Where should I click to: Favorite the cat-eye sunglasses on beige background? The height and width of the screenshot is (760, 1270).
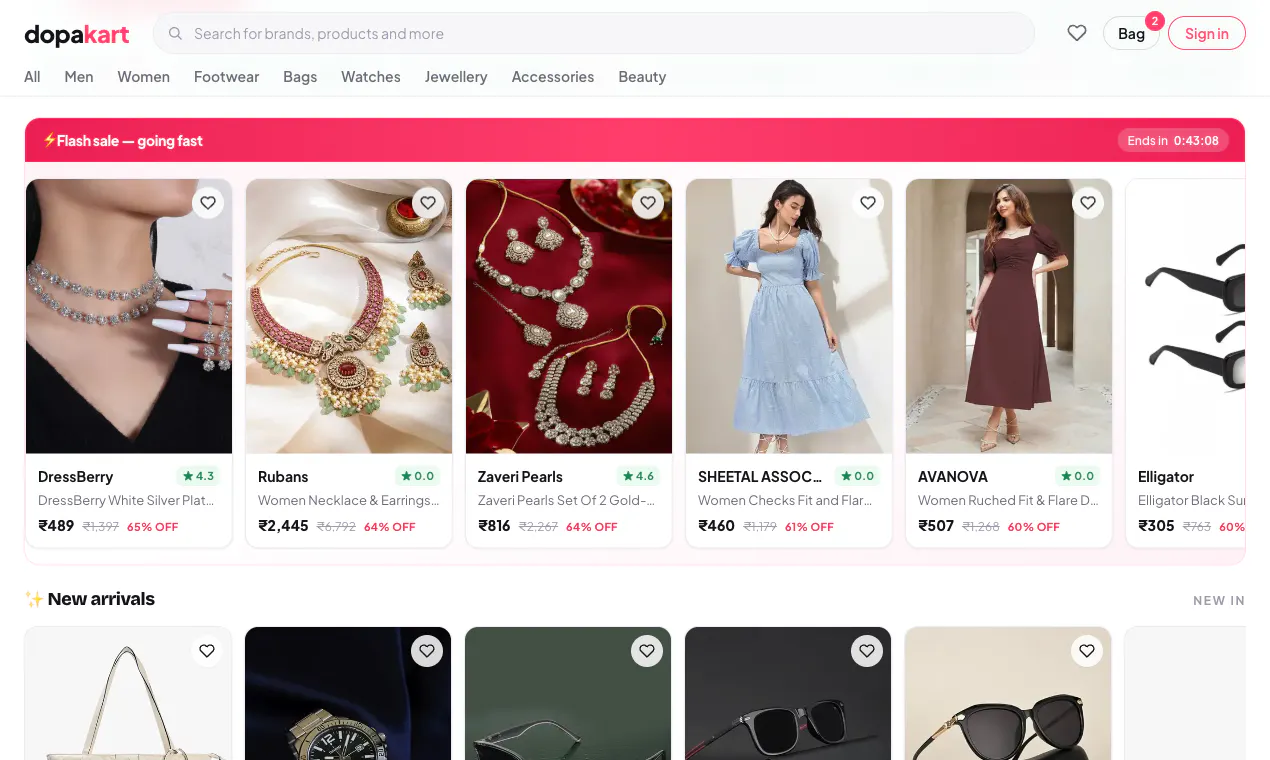tap(1087, 651)
